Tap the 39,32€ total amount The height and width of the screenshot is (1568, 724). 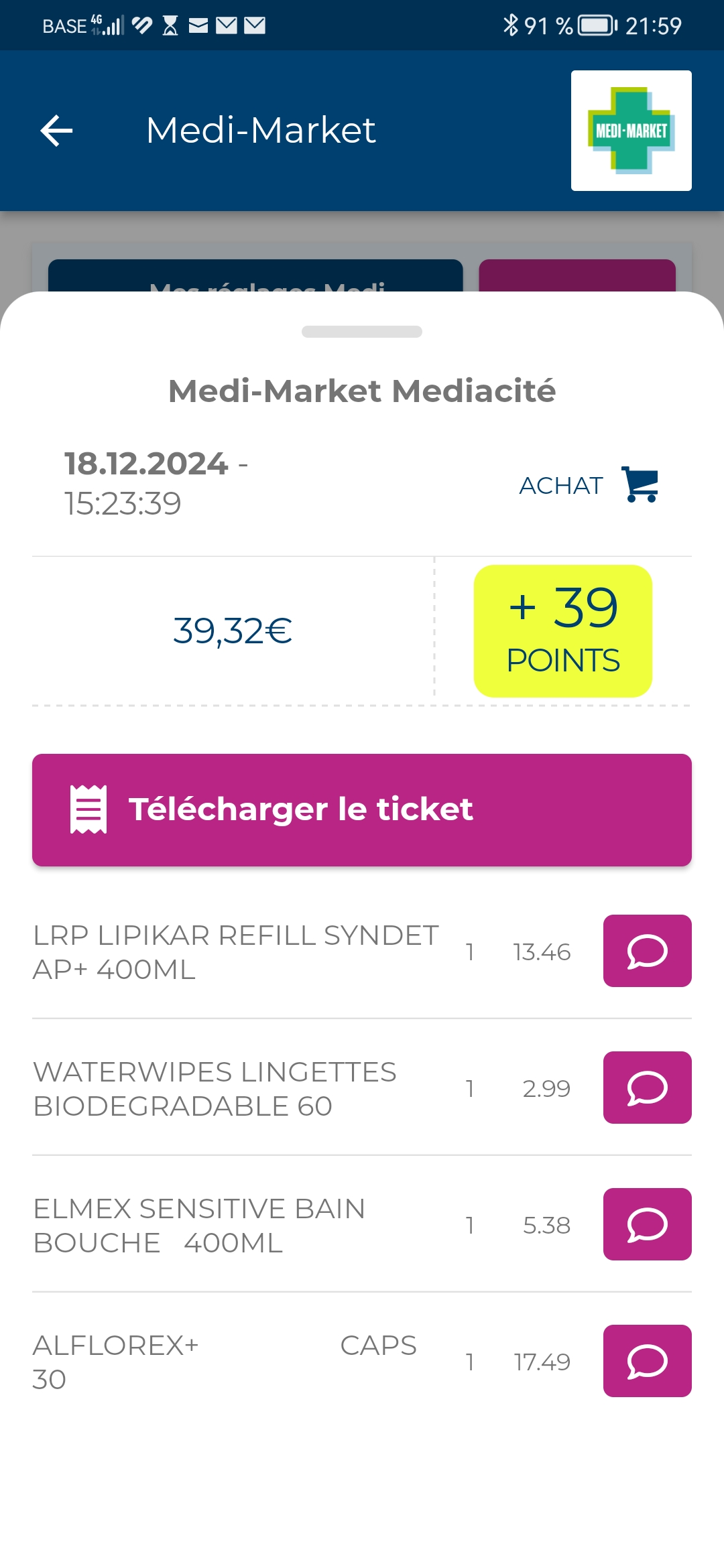233,631
